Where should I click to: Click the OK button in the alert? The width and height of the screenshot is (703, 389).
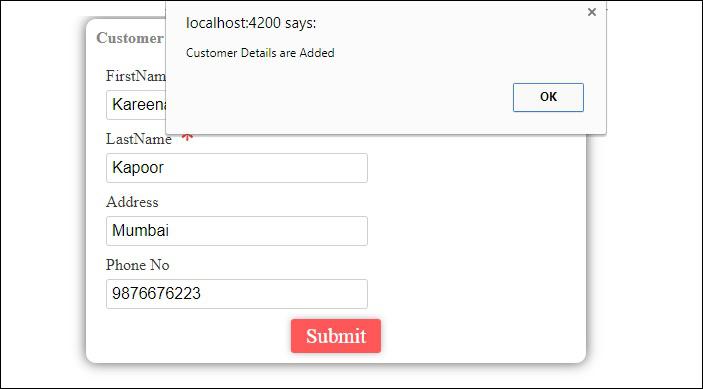pyautogui.click(x=548, y=97)
